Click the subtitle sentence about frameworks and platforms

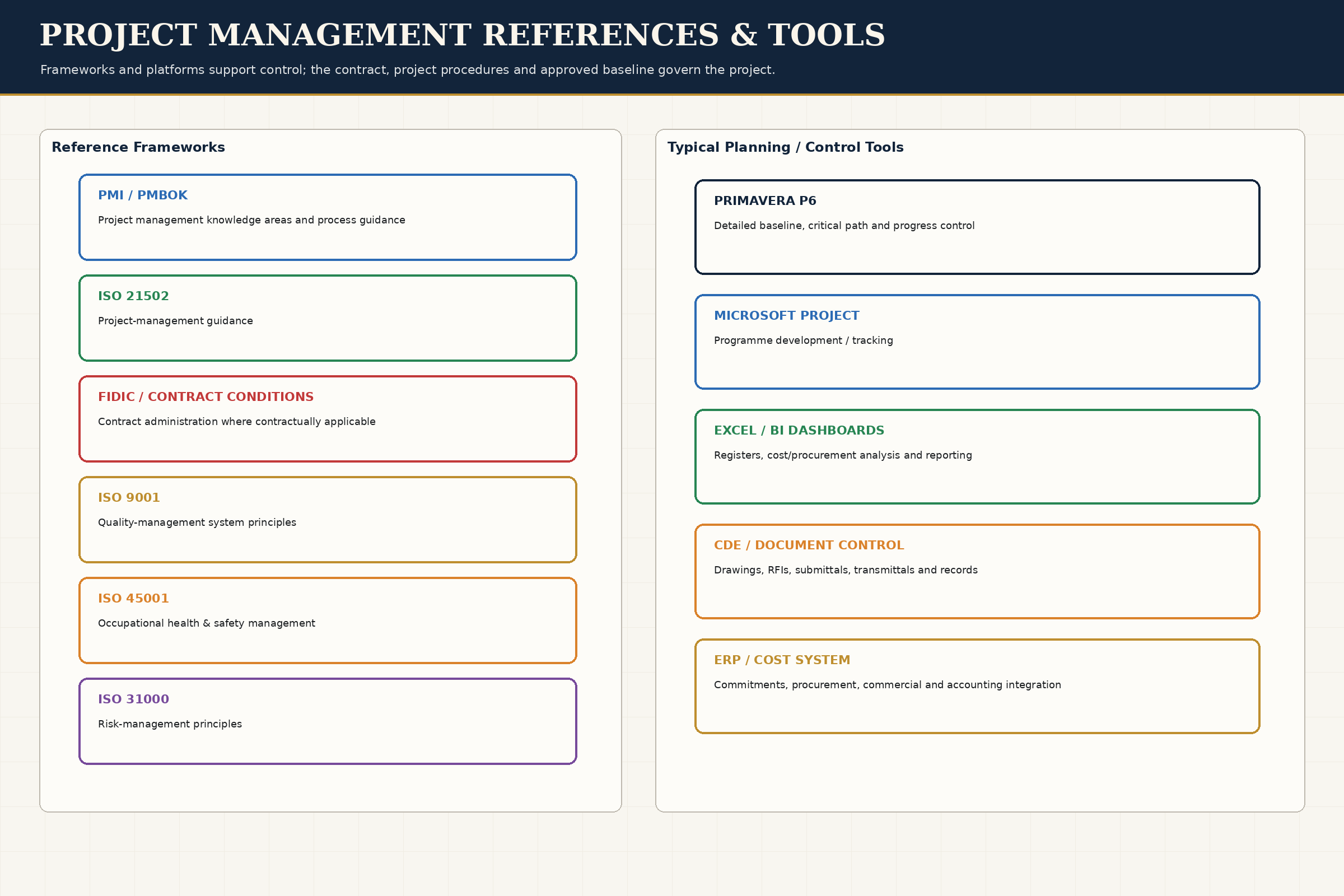click(408, 69)
